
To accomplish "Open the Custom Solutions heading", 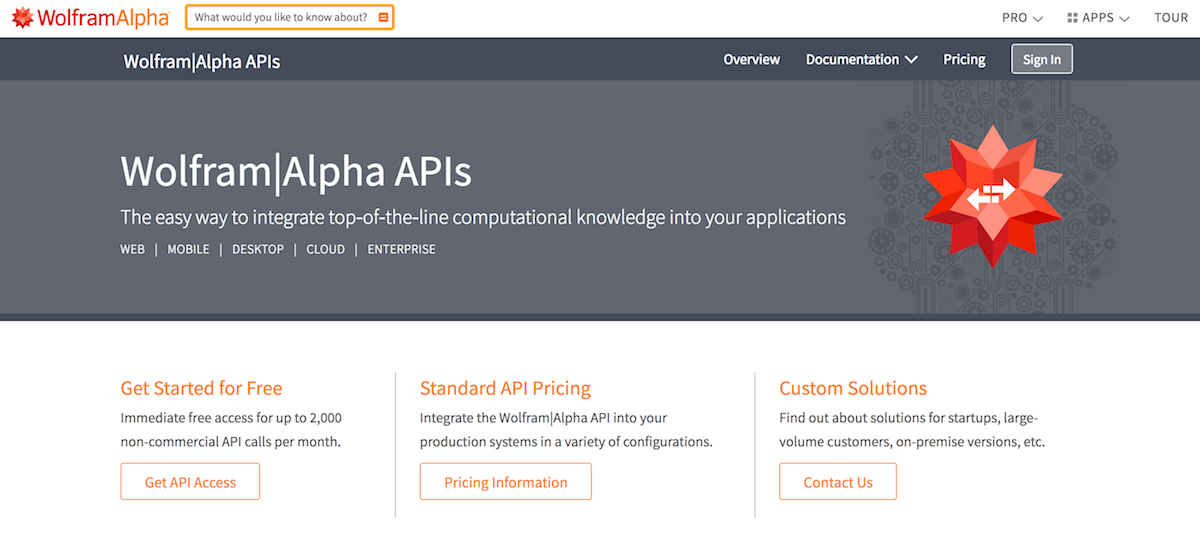I will pyautogui.click(x=853, y=388).
